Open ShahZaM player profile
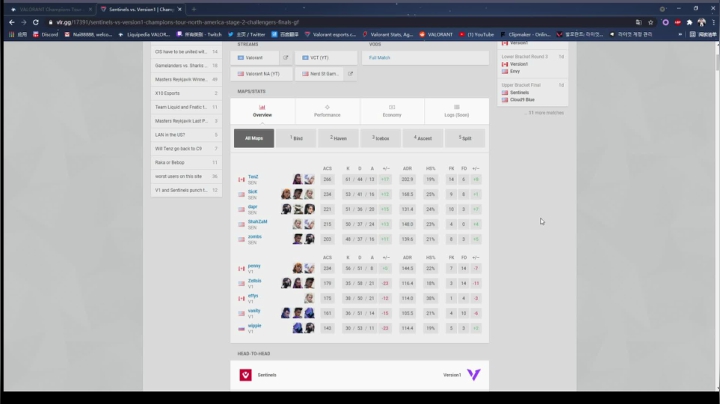This screenshot has height=404, width=720. pyautogui.click(x=257, y=222)
